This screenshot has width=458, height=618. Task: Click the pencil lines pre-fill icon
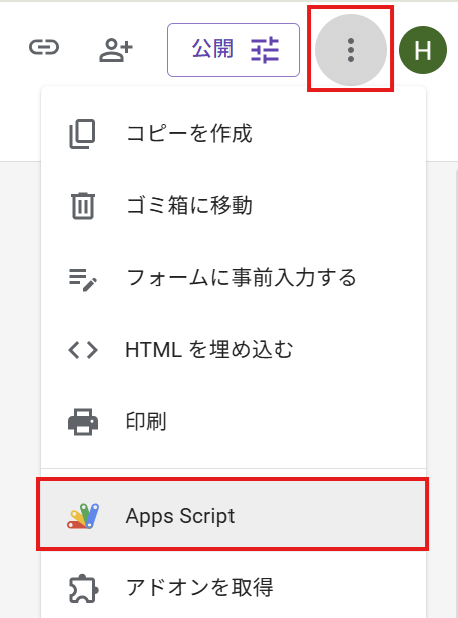[83, 279]
